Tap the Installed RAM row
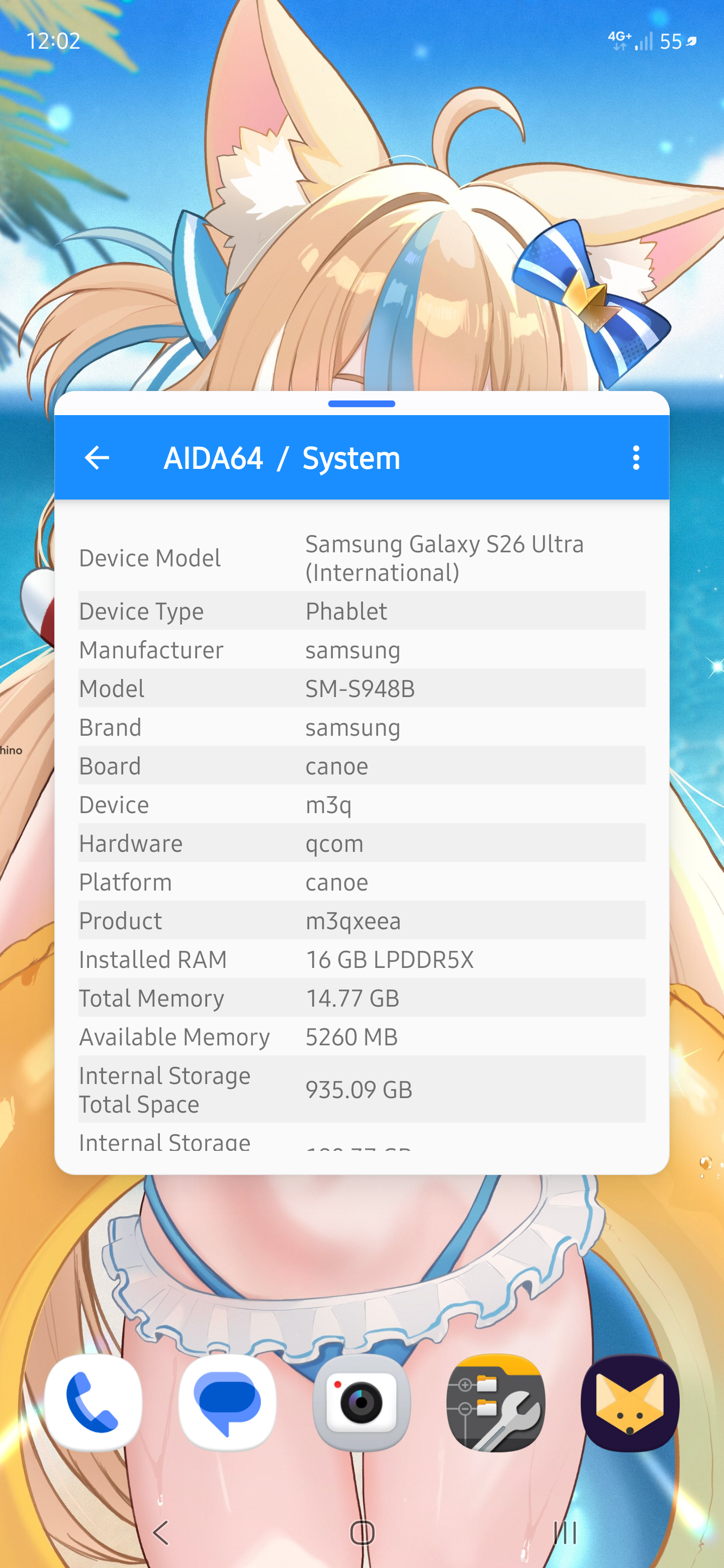This screenshot has width=724, height=1568. (x=361, y=959)
